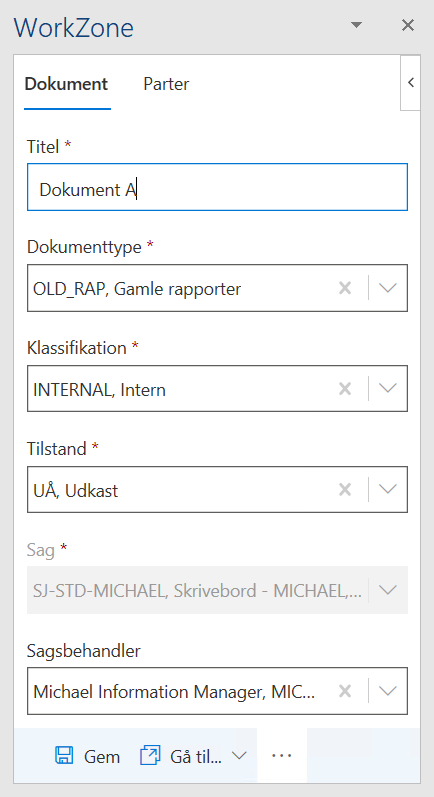Expand the Dokumenttype dropdown arrow
The height and width of the screenshot is (797, 434).
(388, 288)
